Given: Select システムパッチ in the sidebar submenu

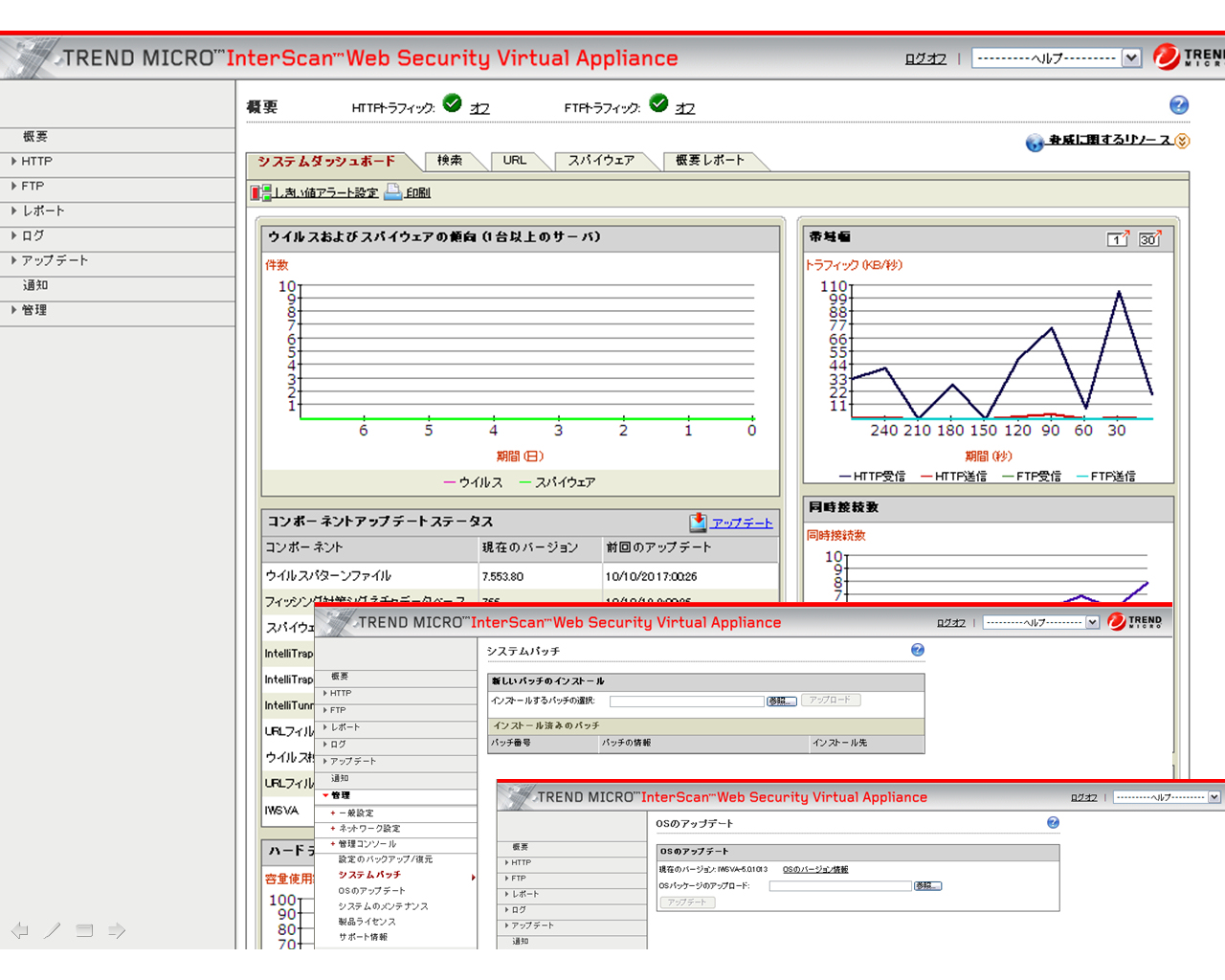Looking at the screenshot, I should (x=369, y=875).
